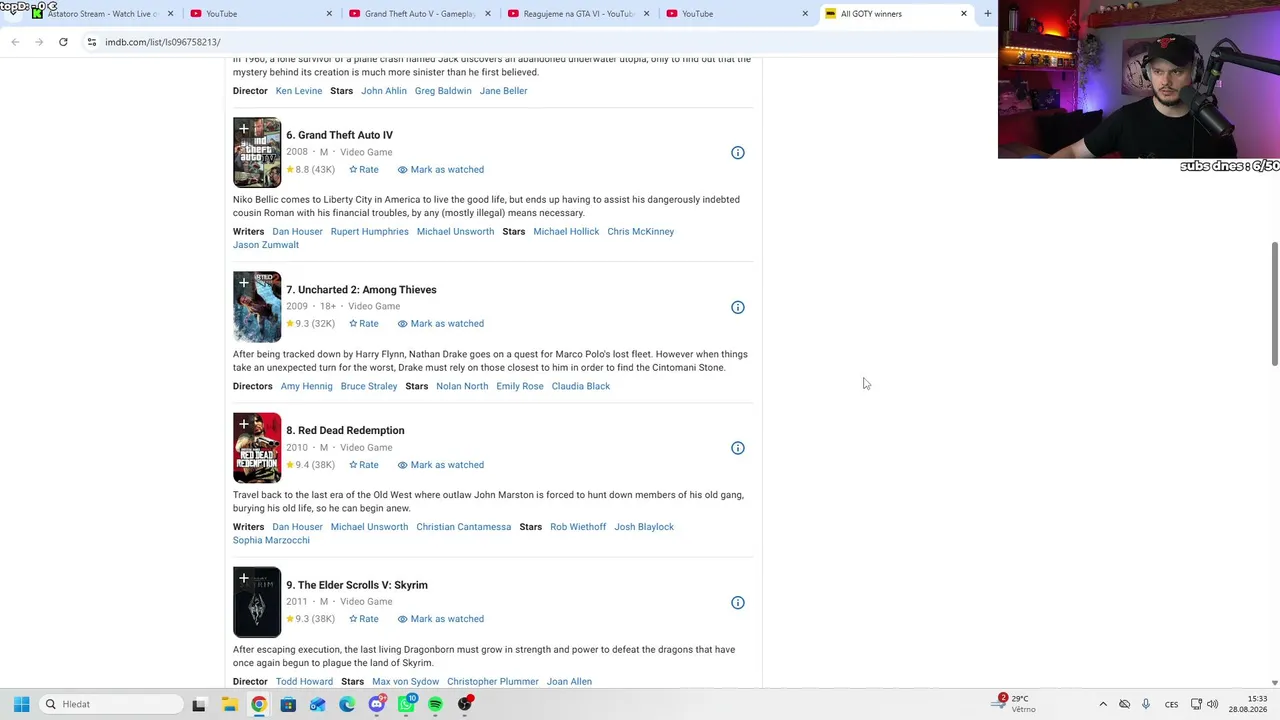Image resolution: width=1280 pixels, height=720 pixels.
Task: Open WhatsApp from the taskbar
Action: click(x=406, y=704)
